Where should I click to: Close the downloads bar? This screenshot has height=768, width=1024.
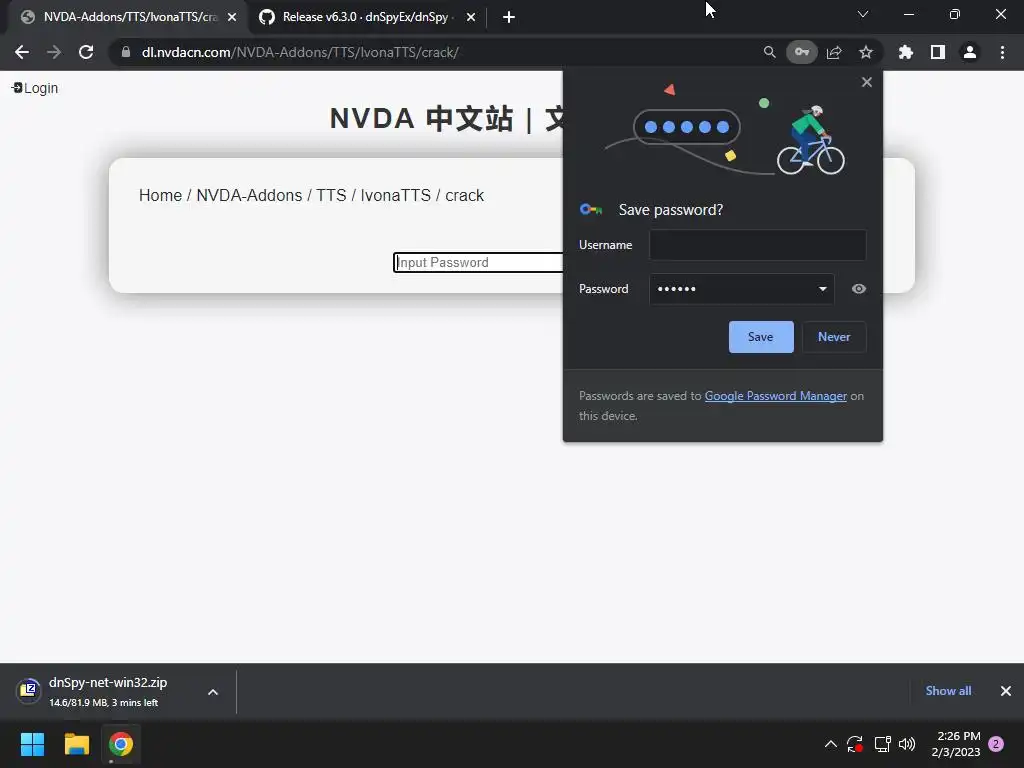pos(1006,691)
